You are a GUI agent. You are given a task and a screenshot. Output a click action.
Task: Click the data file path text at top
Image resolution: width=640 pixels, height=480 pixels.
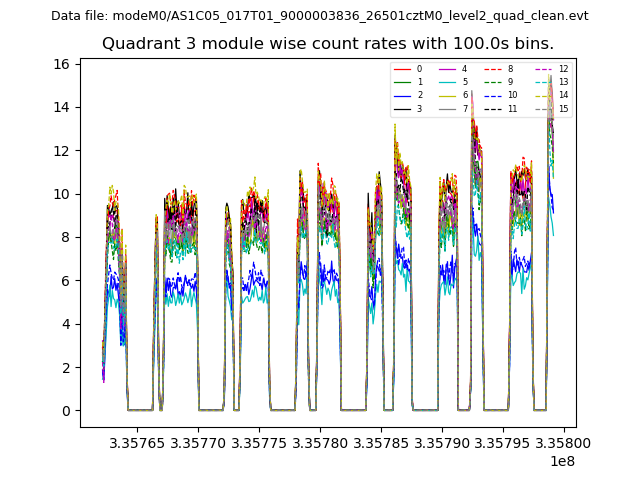tap(320, 15)
